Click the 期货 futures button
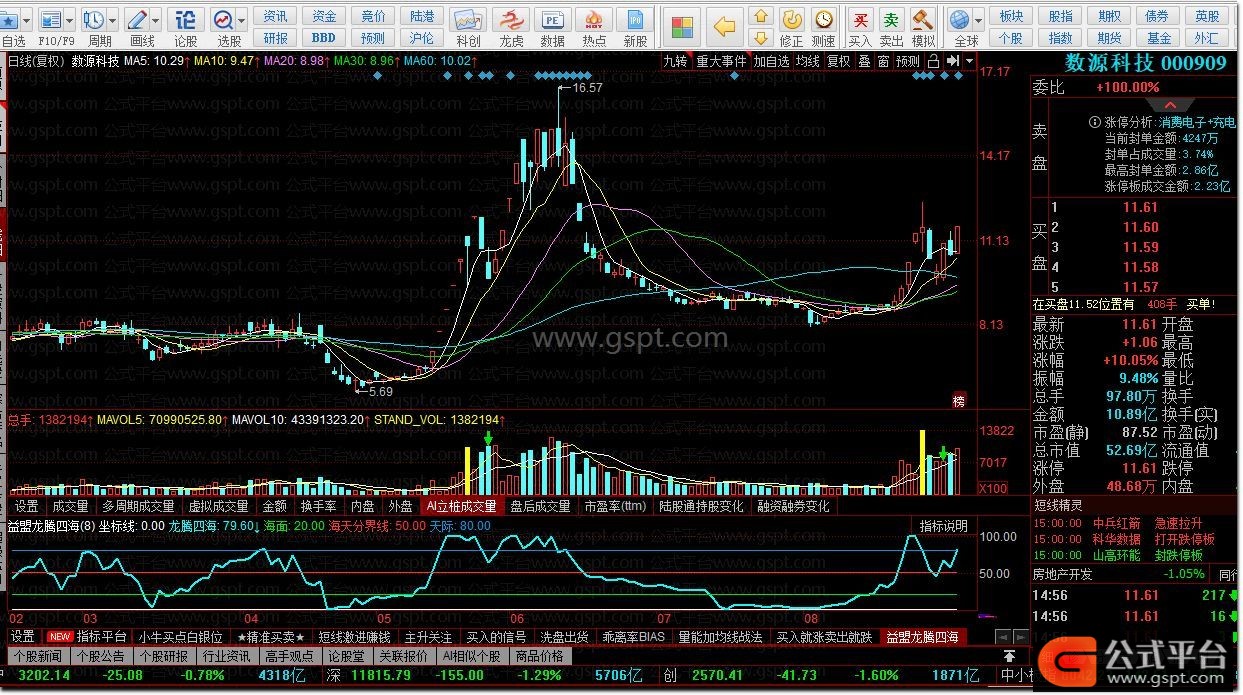Viewport: 1243px width, 695px height. [x=1109, y=38]
